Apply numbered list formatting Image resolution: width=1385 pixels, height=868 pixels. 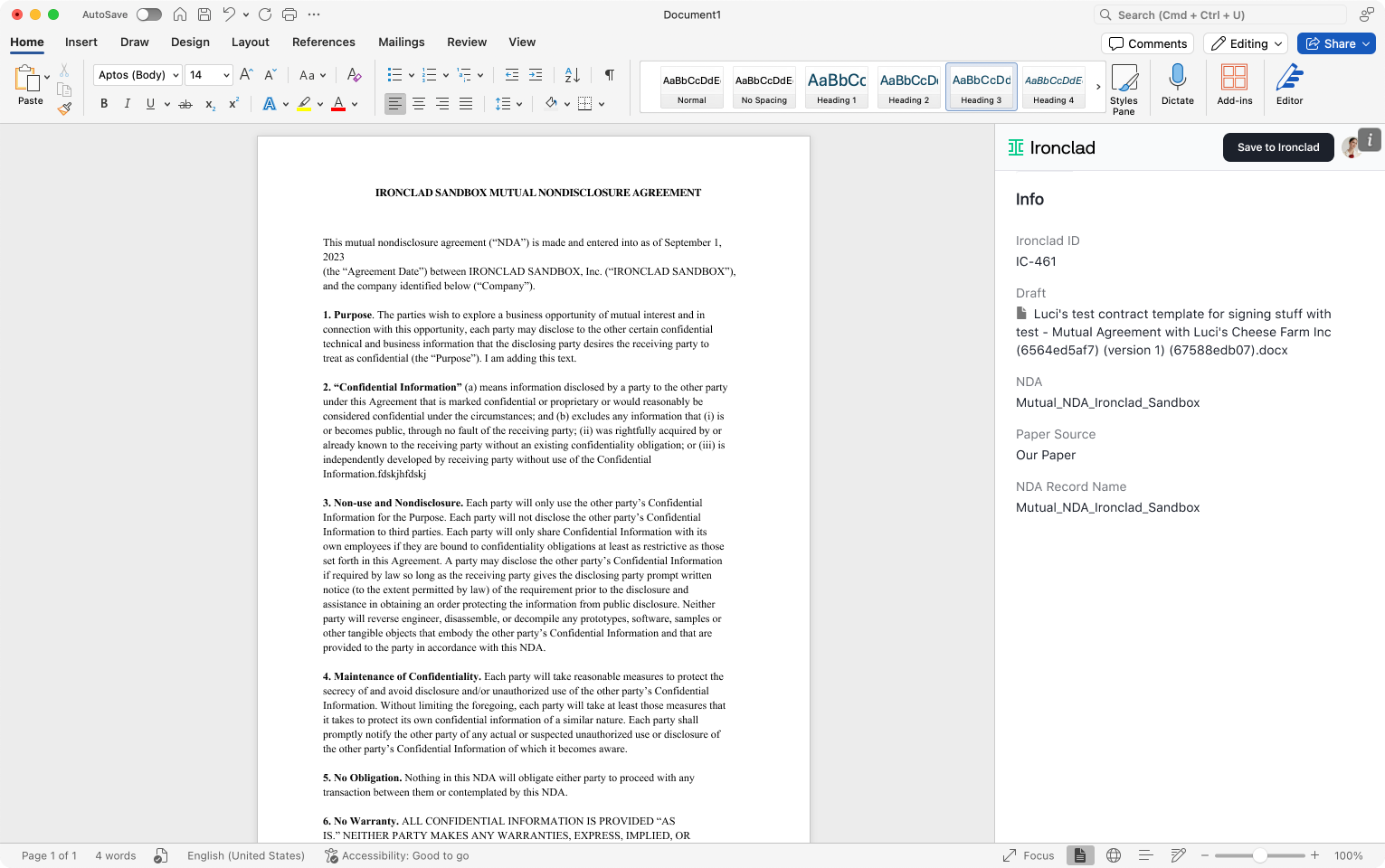click(x=430, y=75)
